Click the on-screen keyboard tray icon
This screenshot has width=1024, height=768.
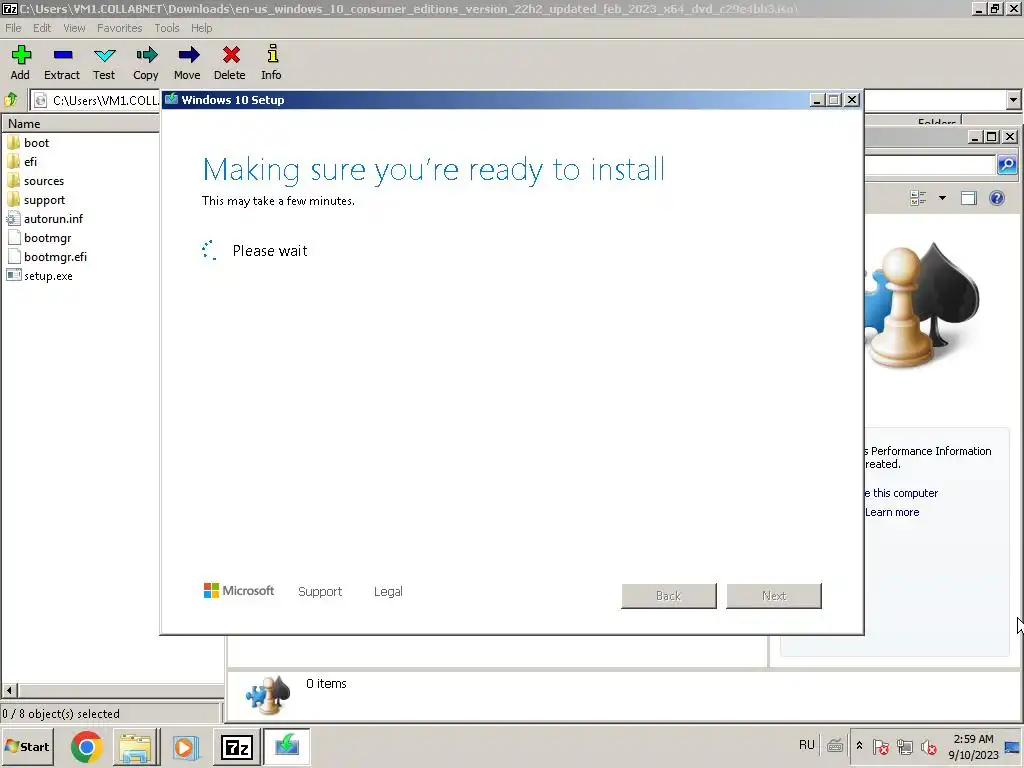[835, 746]
